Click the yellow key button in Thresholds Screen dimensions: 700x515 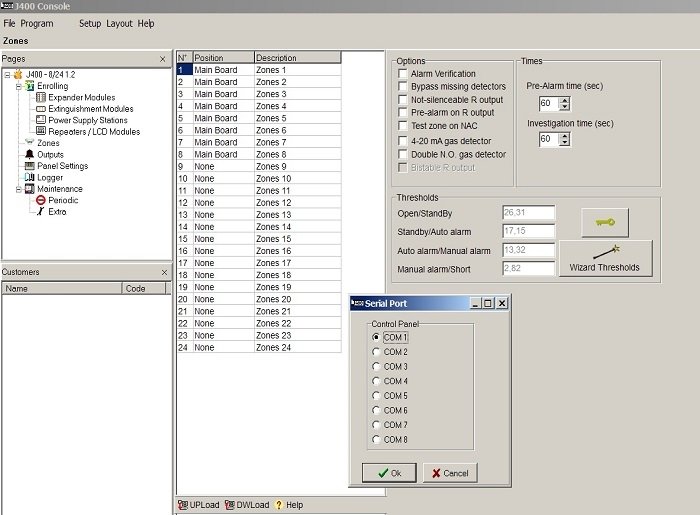(605, 222)
